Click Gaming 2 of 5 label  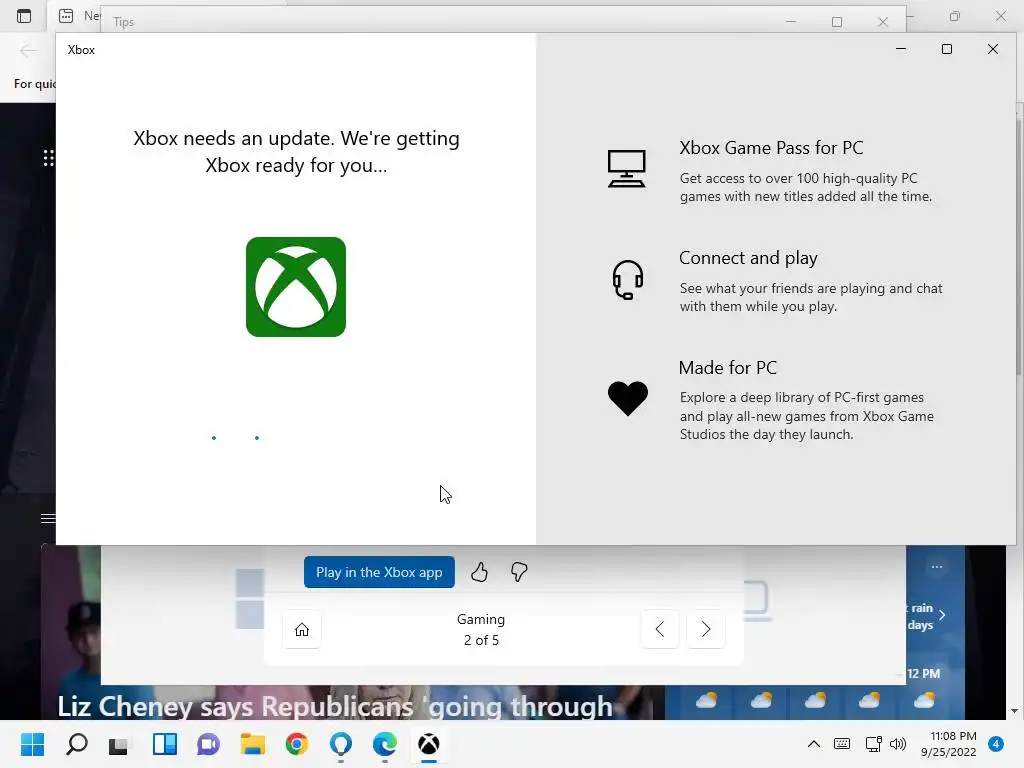coord(481,630)
